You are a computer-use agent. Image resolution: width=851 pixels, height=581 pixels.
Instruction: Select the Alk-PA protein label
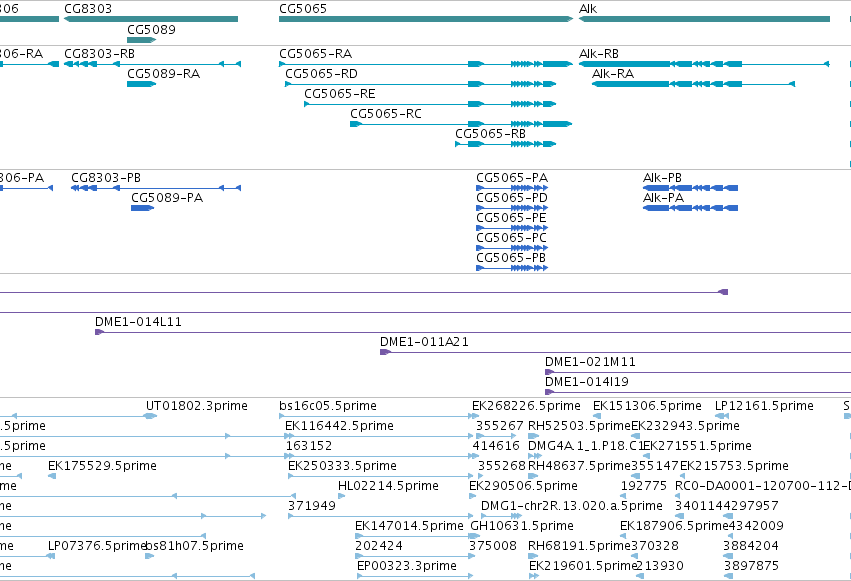pos(663,198)
